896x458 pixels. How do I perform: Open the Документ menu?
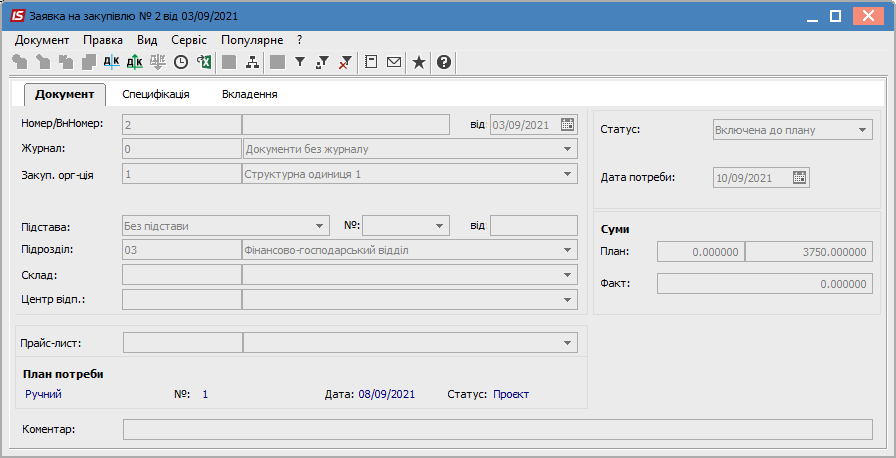(42, 40)
